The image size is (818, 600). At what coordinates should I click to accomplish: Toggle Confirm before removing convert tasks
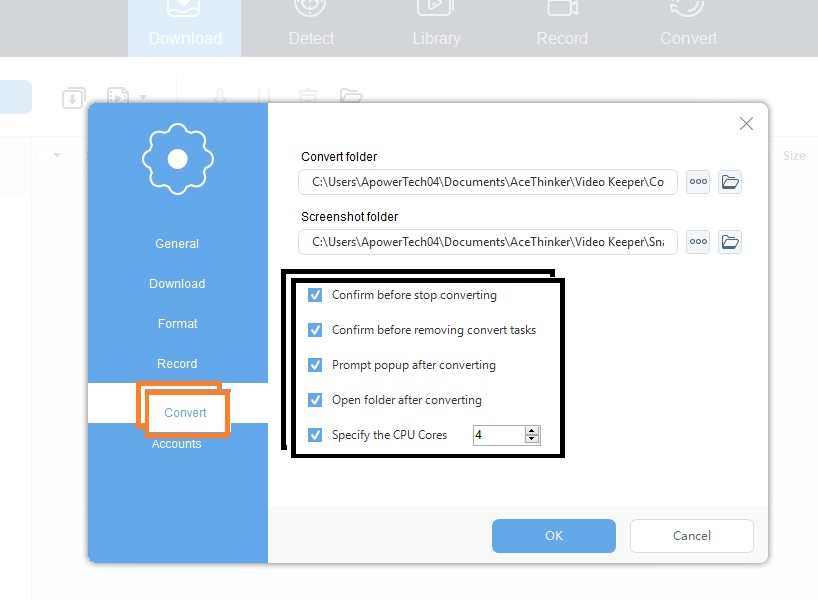315,330
